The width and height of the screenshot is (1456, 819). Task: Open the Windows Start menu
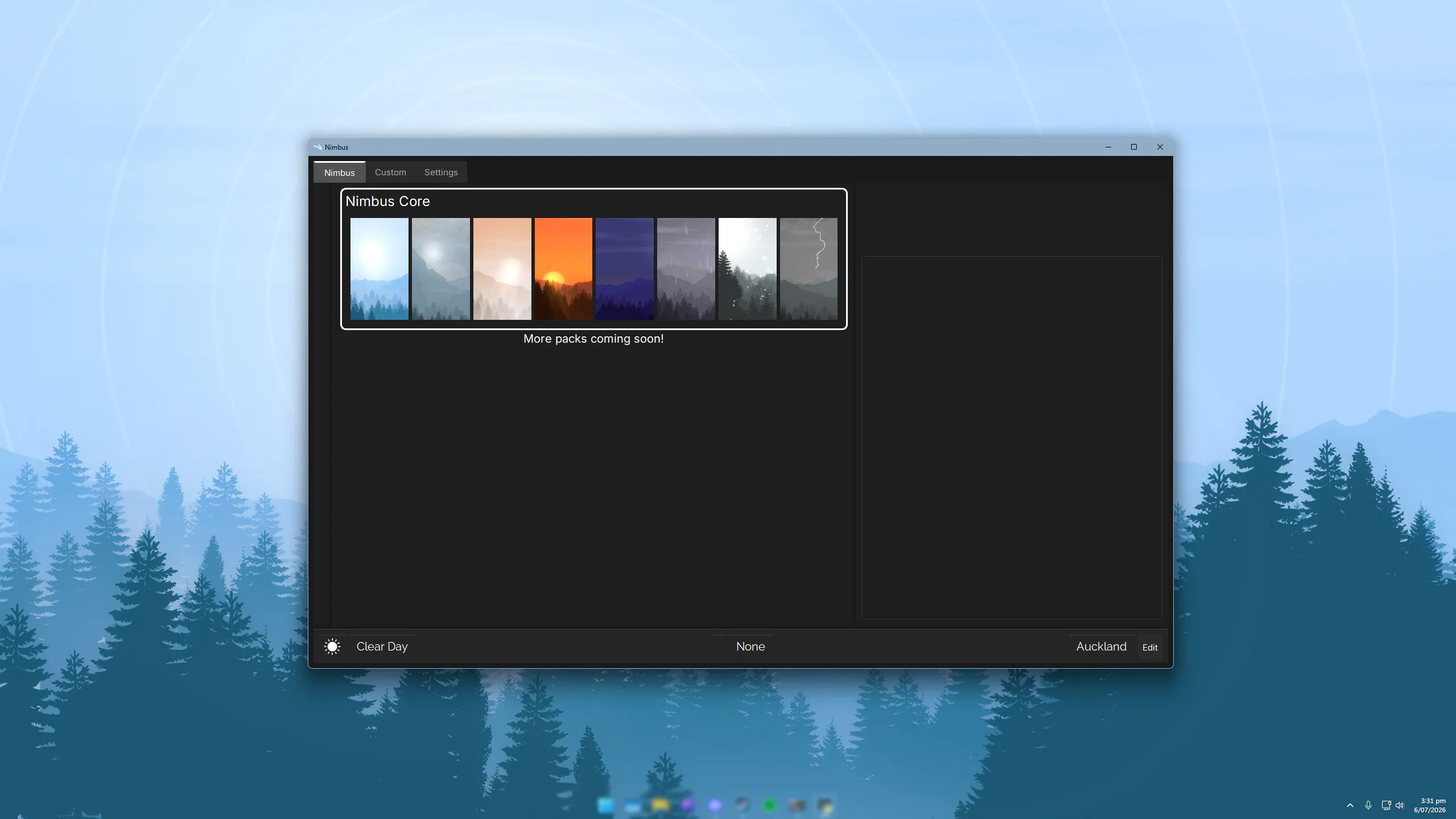point(605,805)
